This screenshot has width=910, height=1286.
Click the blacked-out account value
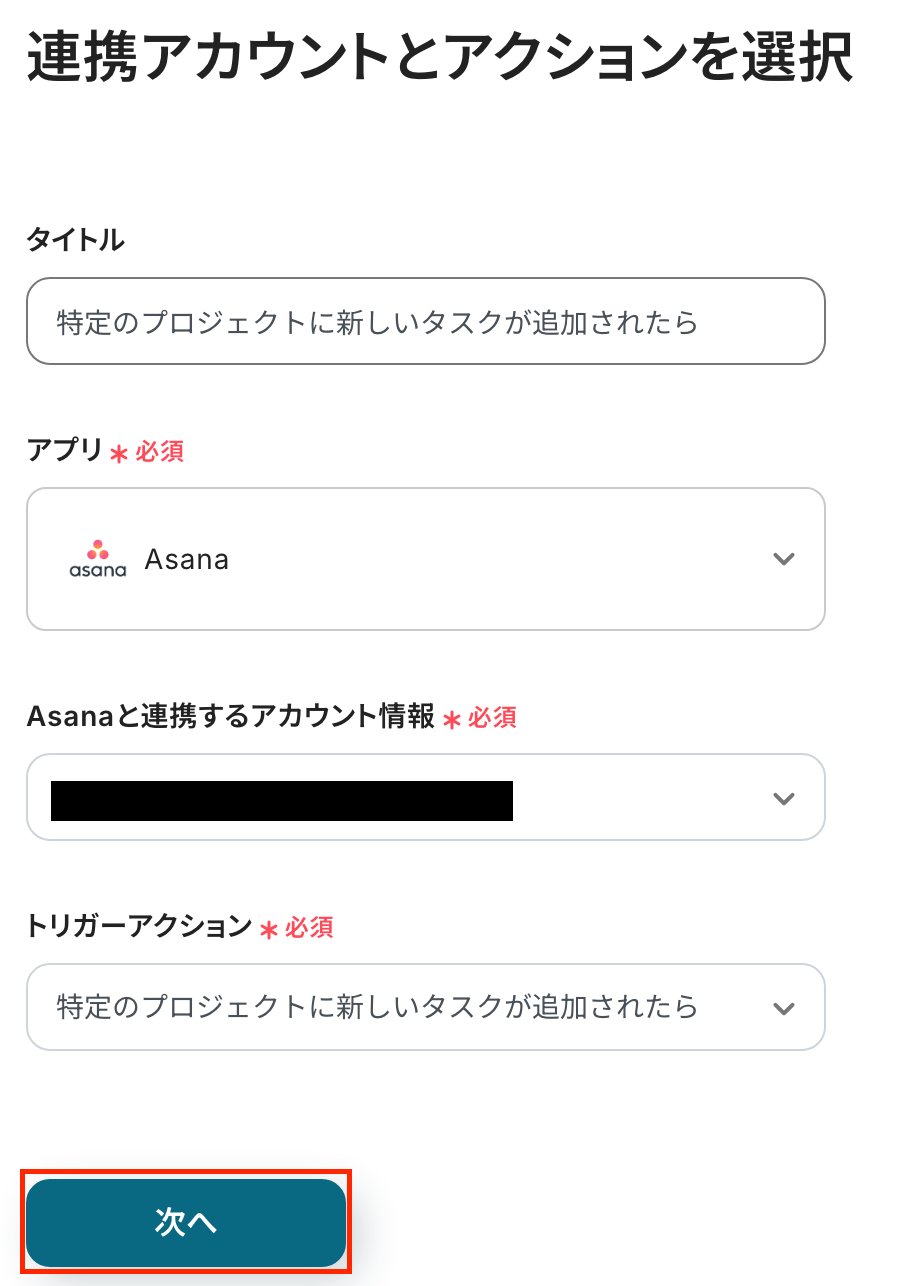pos(282,801)
